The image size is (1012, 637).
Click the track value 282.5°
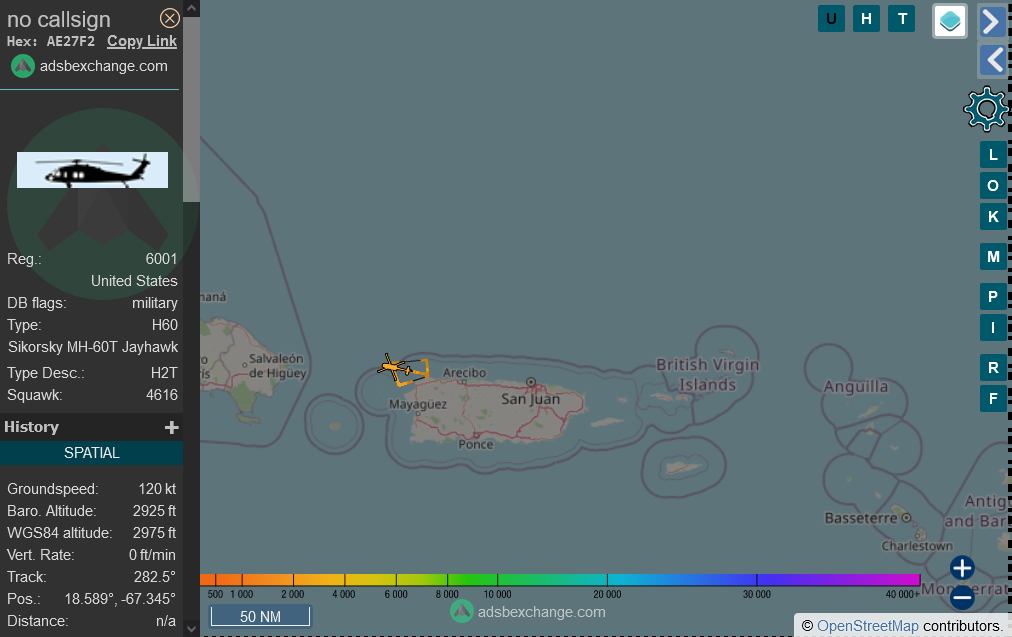pos(154,577)
